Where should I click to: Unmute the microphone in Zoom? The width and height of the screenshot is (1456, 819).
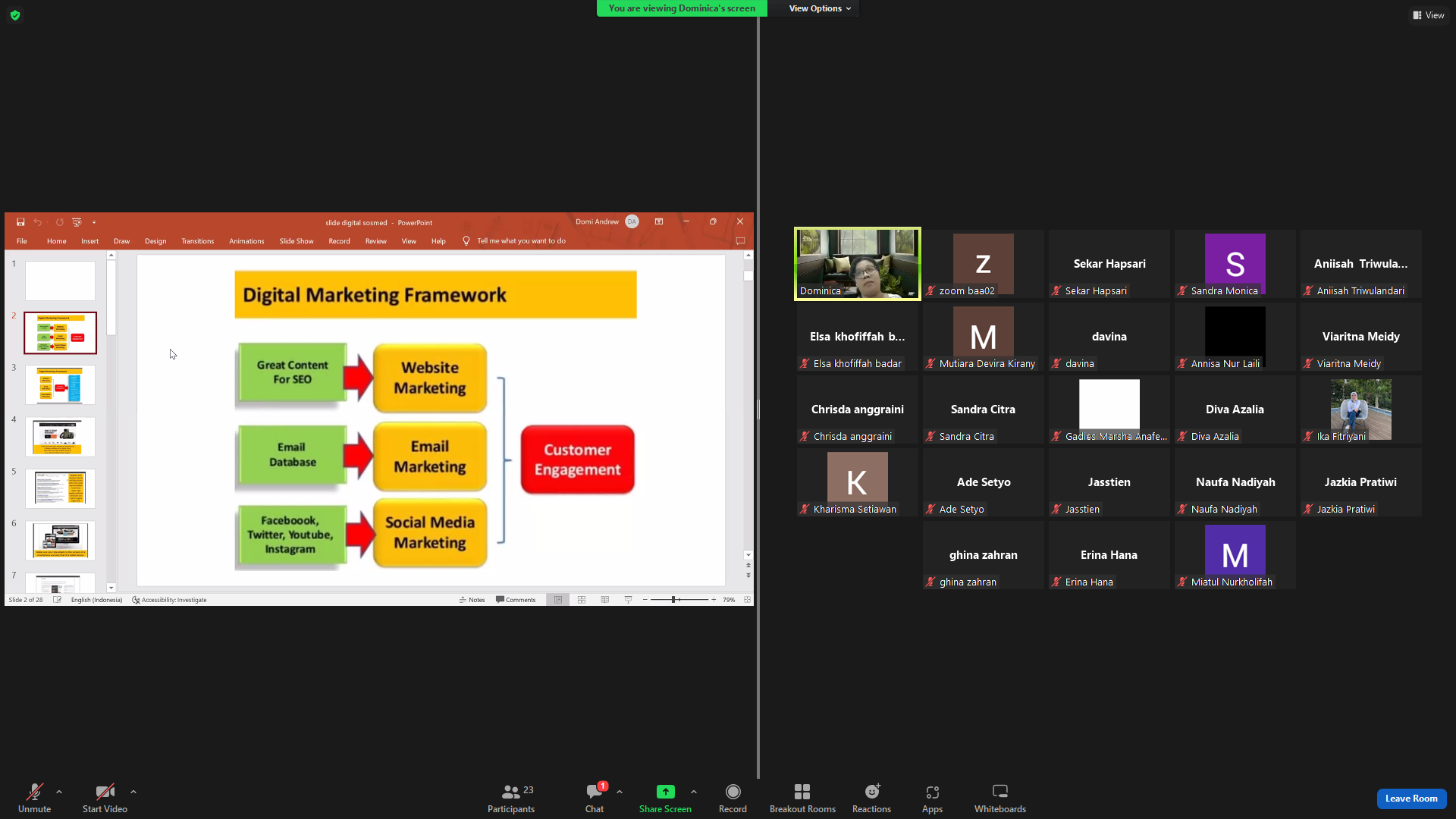point(34,799)
